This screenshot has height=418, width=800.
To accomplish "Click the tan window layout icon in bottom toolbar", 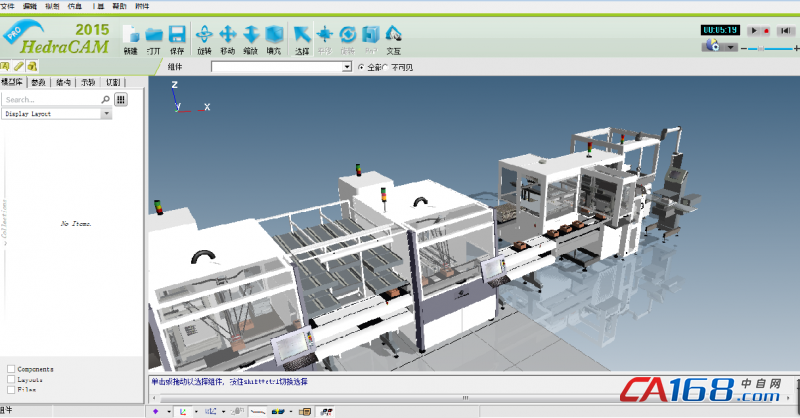I will pos(305,411).
